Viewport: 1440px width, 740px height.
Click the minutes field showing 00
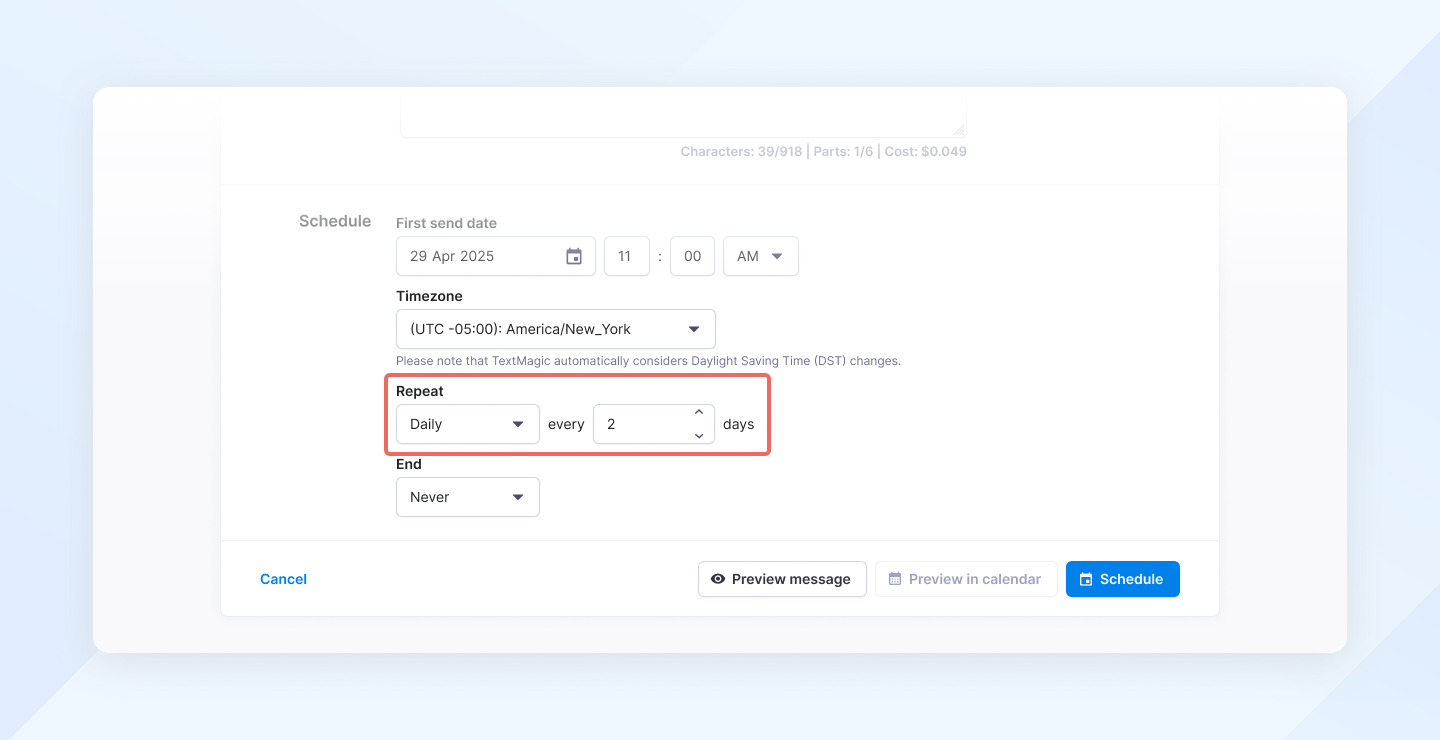tap(692, 257)
